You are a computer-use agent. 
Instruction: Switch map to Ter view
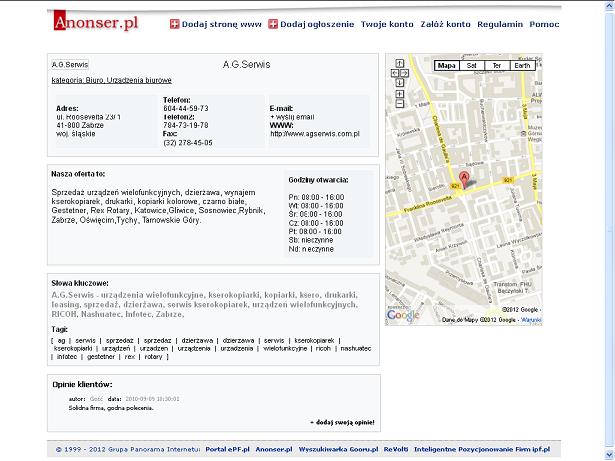pyautogui.click(x=497, y=66)
